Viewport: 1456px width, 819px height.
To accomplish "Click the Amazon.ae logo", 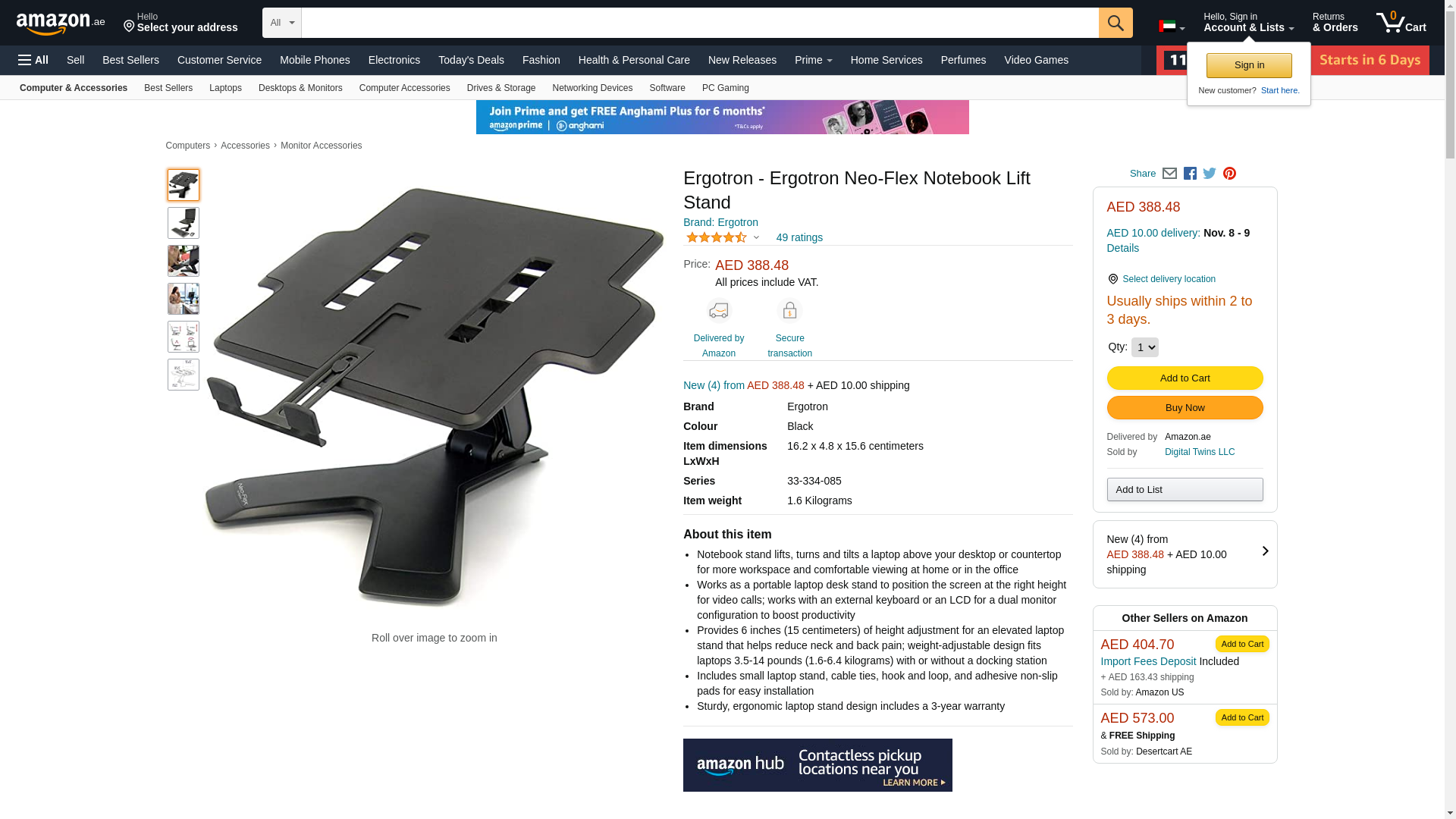I will tap(61, 23).
